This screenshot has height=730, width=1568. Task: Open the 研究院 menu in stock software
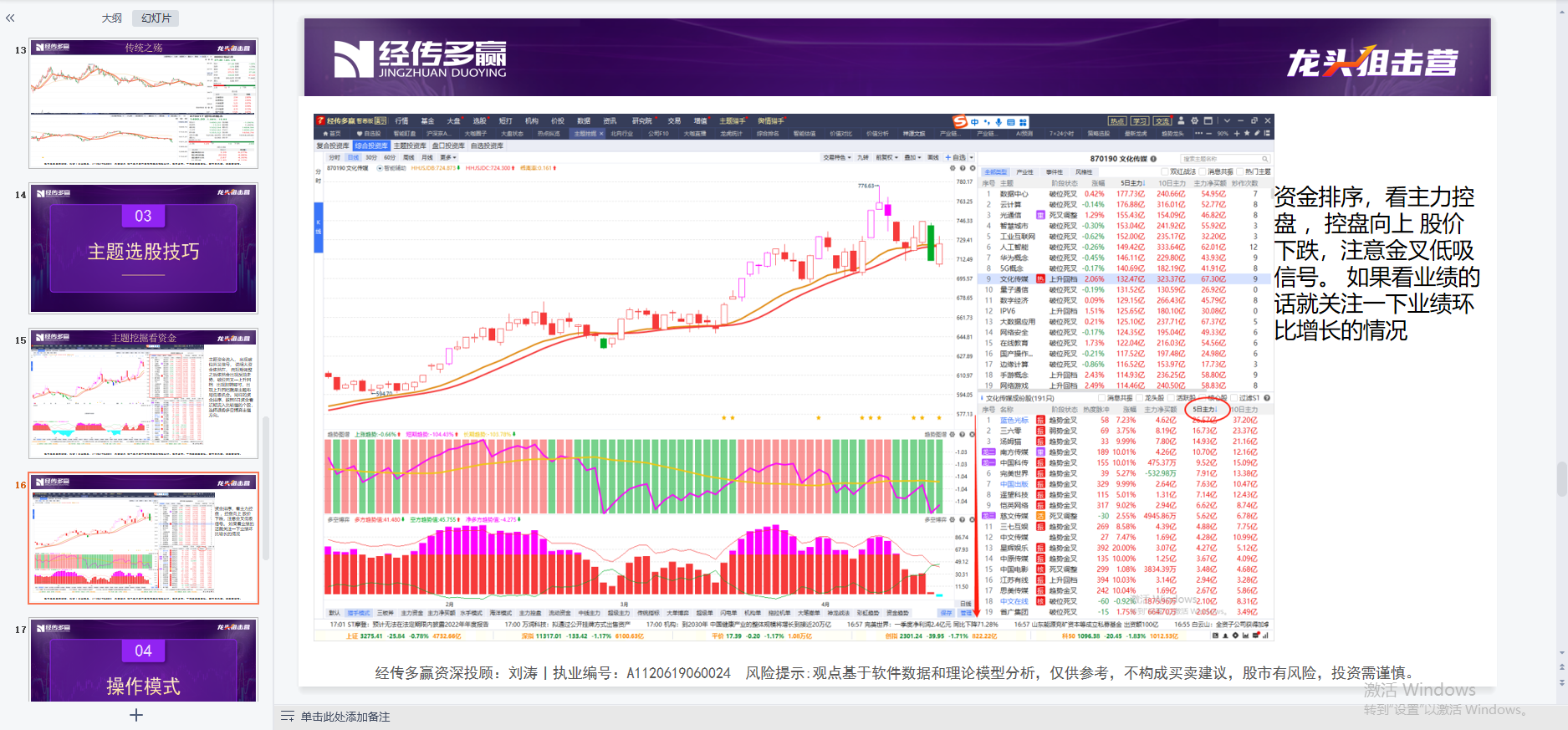tap(641, 121)
